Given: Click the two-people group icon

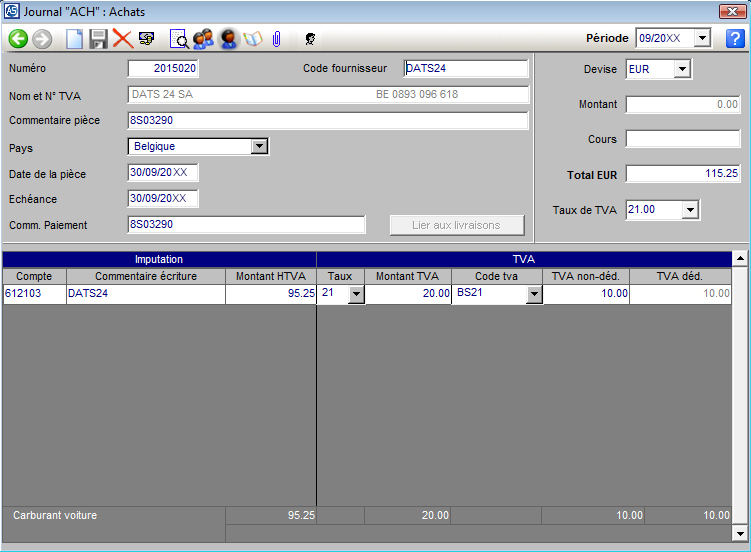Looking at the screenshot, I should (203, 39).
